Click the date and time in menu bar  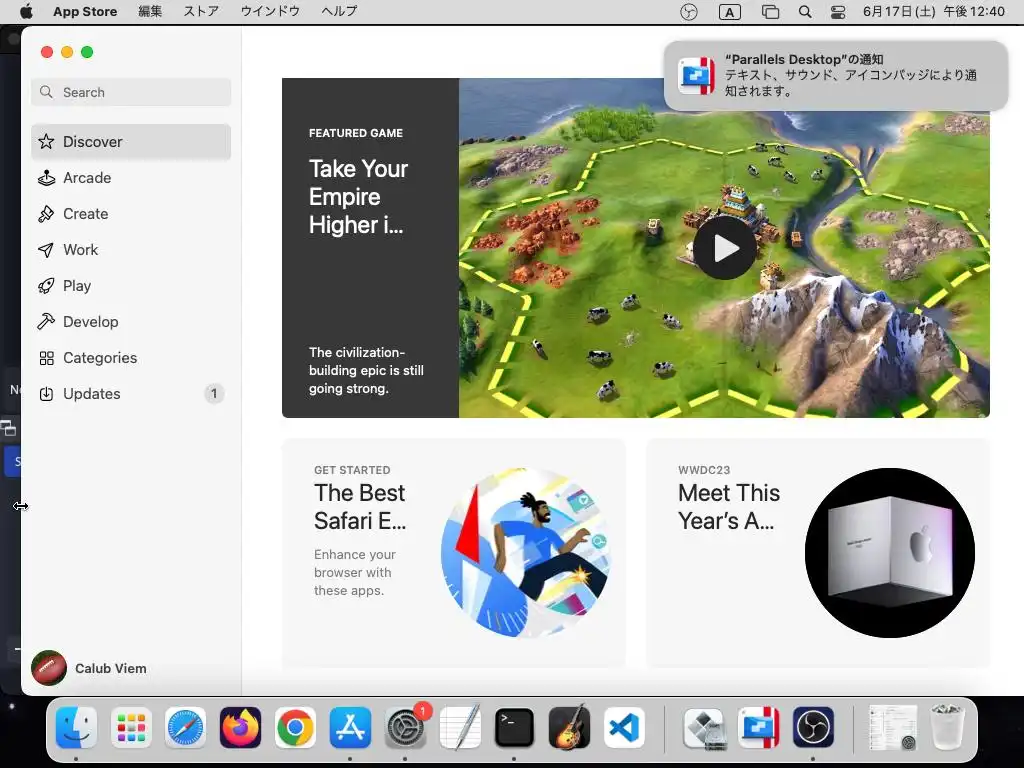(x=933, y=11)
